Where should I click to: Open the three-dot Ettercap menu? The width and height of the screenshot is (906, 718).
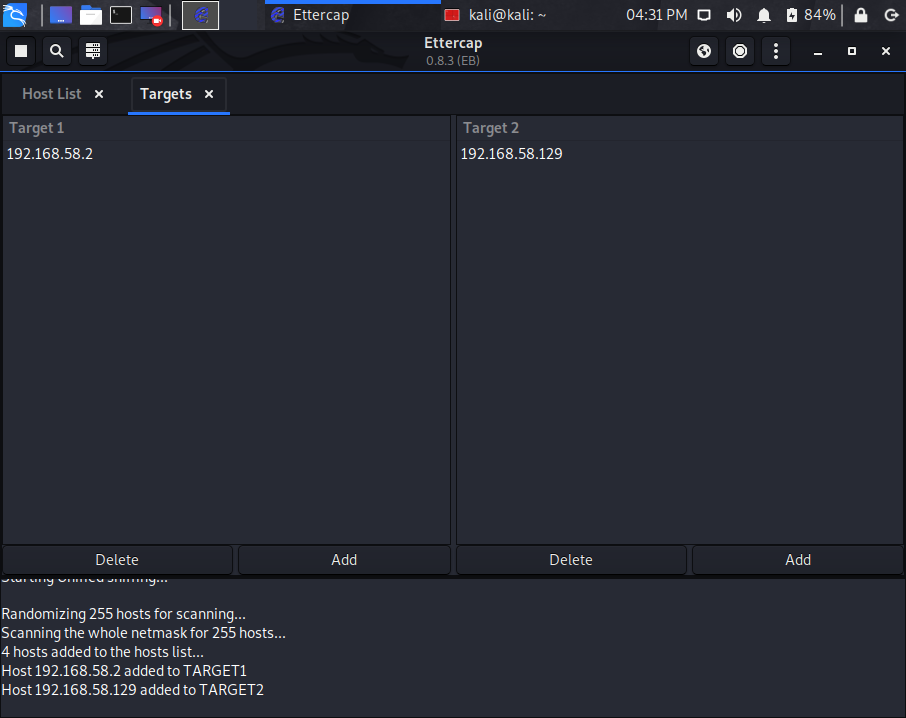pyautogui.click(x=775, y=51)
